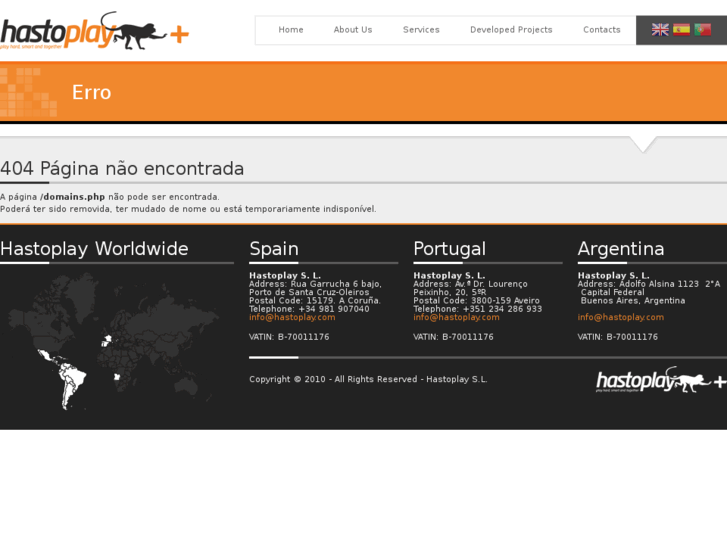Select 'Postal Code: 15179. A Coruña.' text
The image size is (727, 545).
coord(315,301)
